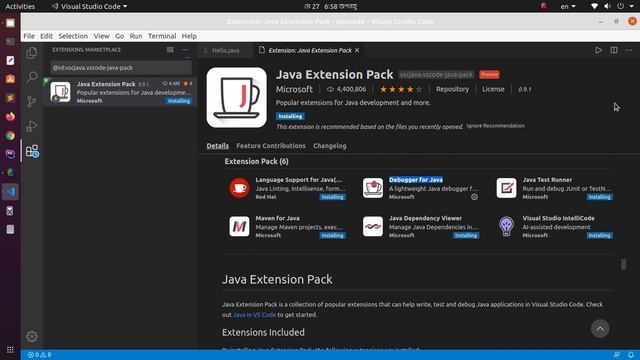Click the feedback icon in status bar
Image resolution: width=640 pixels, height=360 pixels.
(x=617, y=355)
